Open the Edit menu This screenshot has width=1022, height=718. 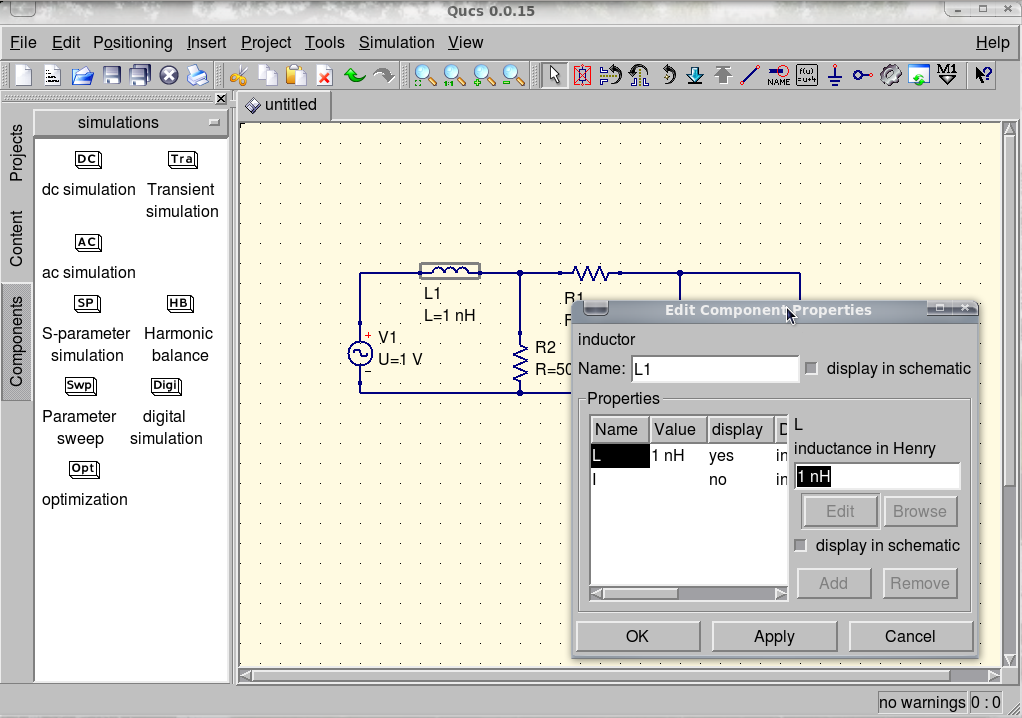coord(66,42)
